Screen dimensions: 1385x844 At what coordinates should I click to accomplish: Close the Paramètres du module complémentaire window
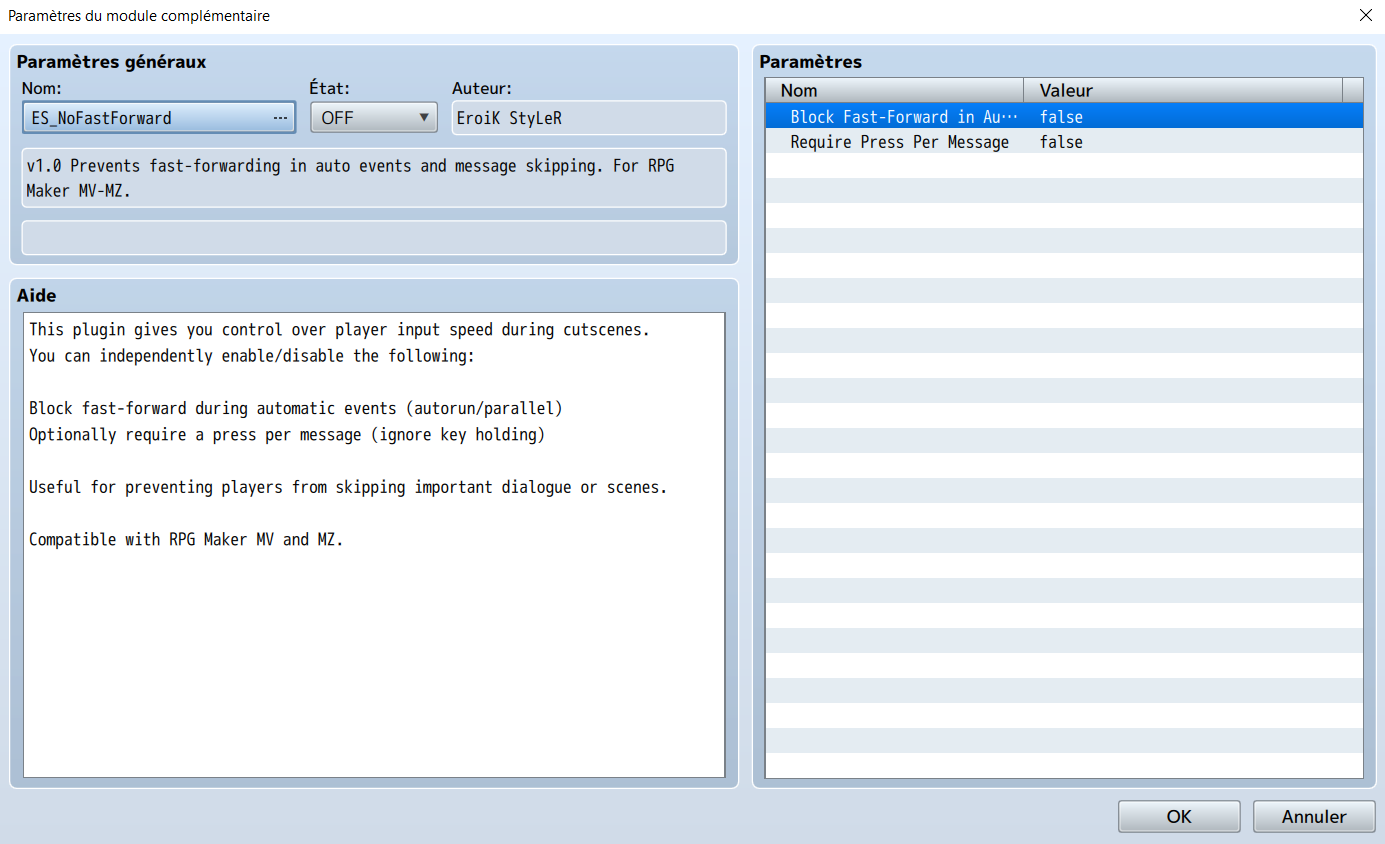(1366, 15)
